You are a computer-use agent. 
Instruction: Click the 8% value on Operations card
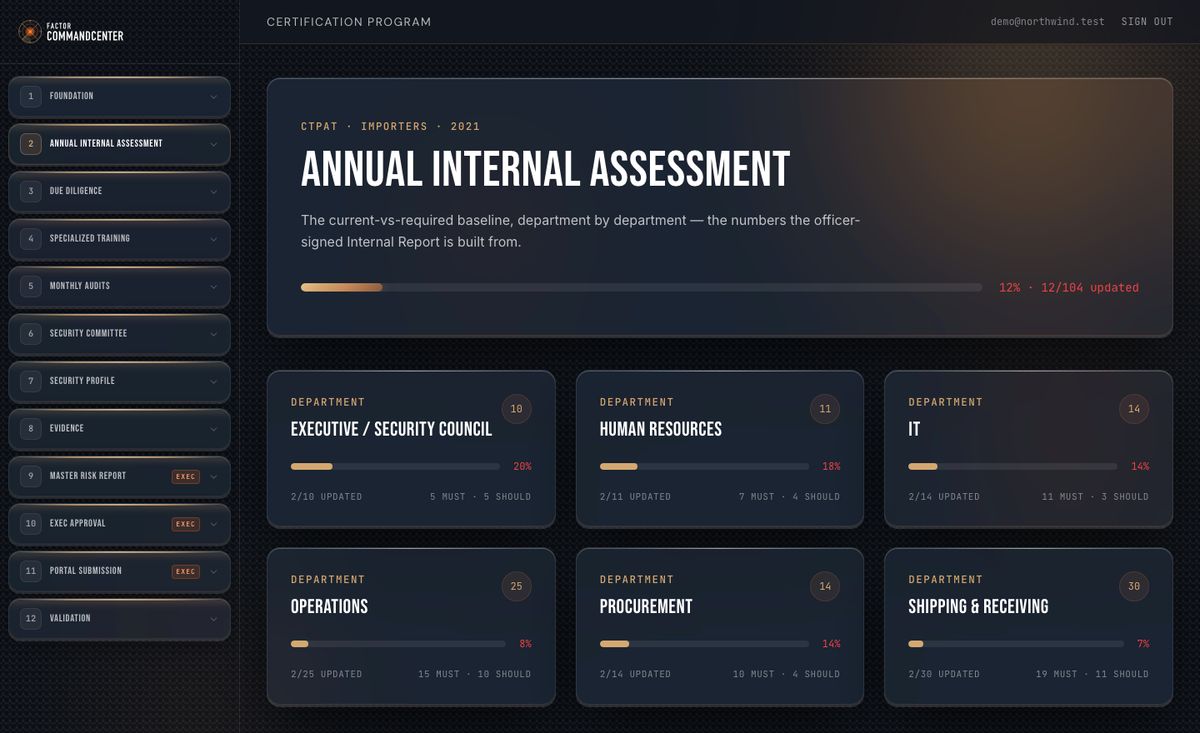(x=525, y=644)
